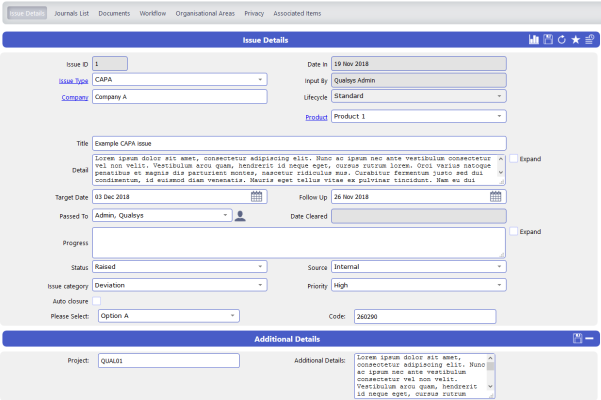Click the Date In field showing 19 Nov 2018
Viewport: 601px width, 400px height.
pyautogui.click(x=419, y=64)
